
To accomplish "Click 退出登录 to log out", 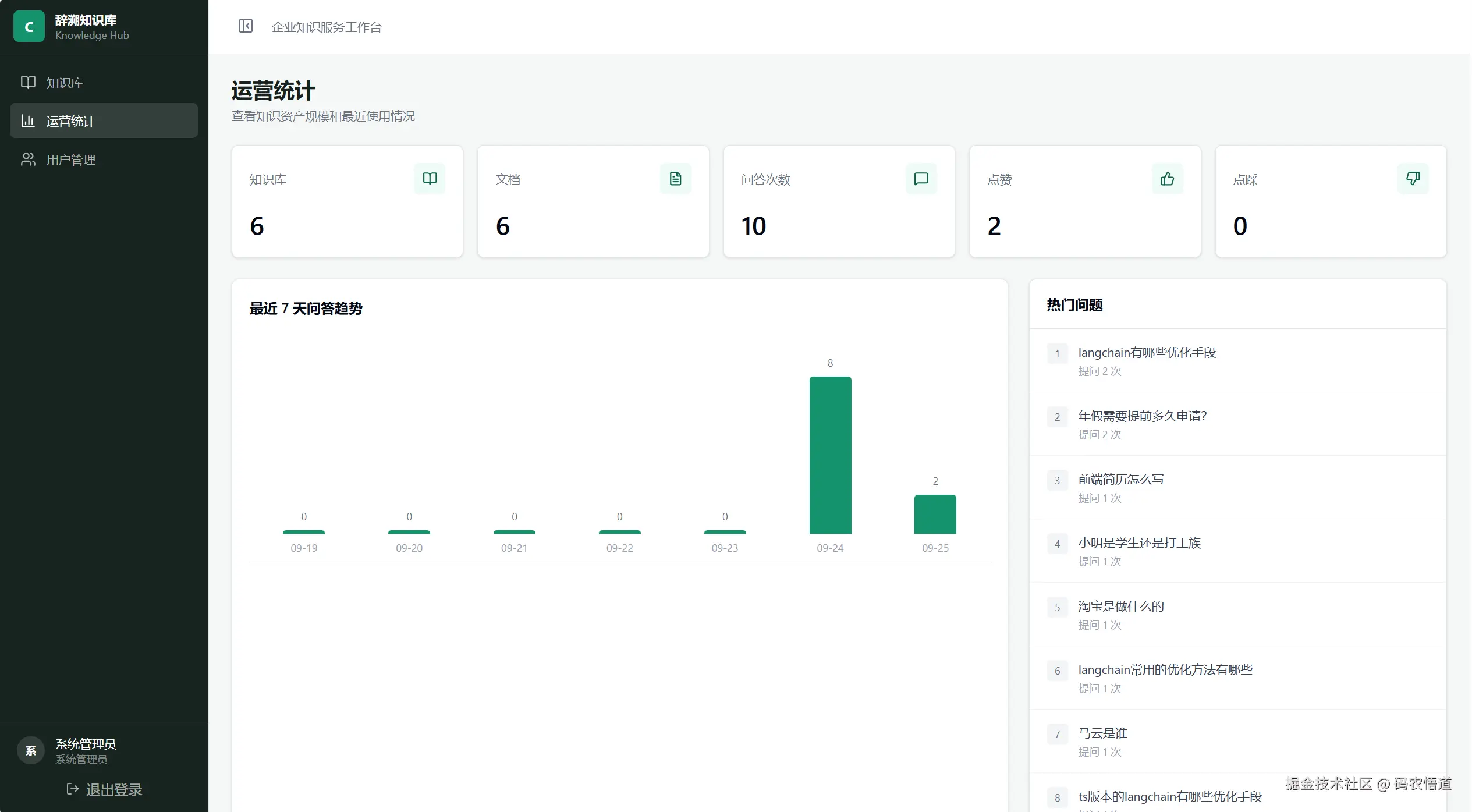I will [104, 790].
